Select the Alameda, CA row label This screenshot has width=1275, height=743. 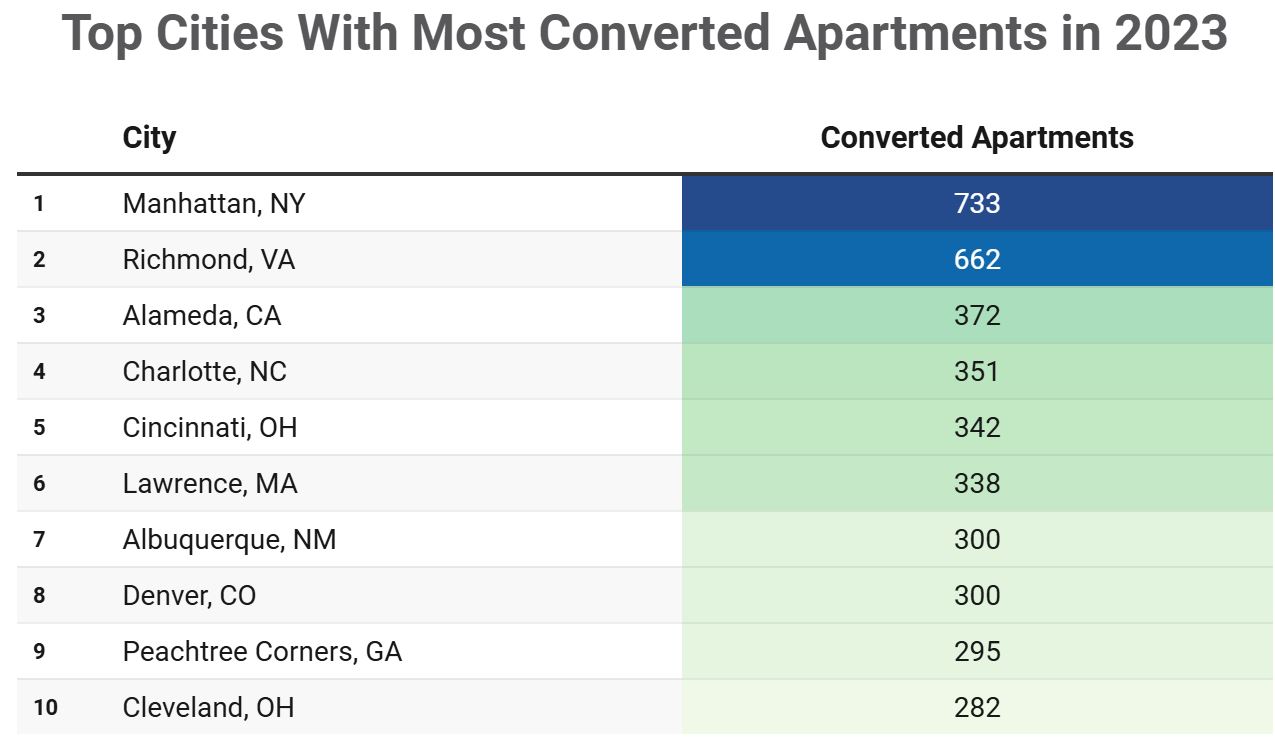pos(201,316)
